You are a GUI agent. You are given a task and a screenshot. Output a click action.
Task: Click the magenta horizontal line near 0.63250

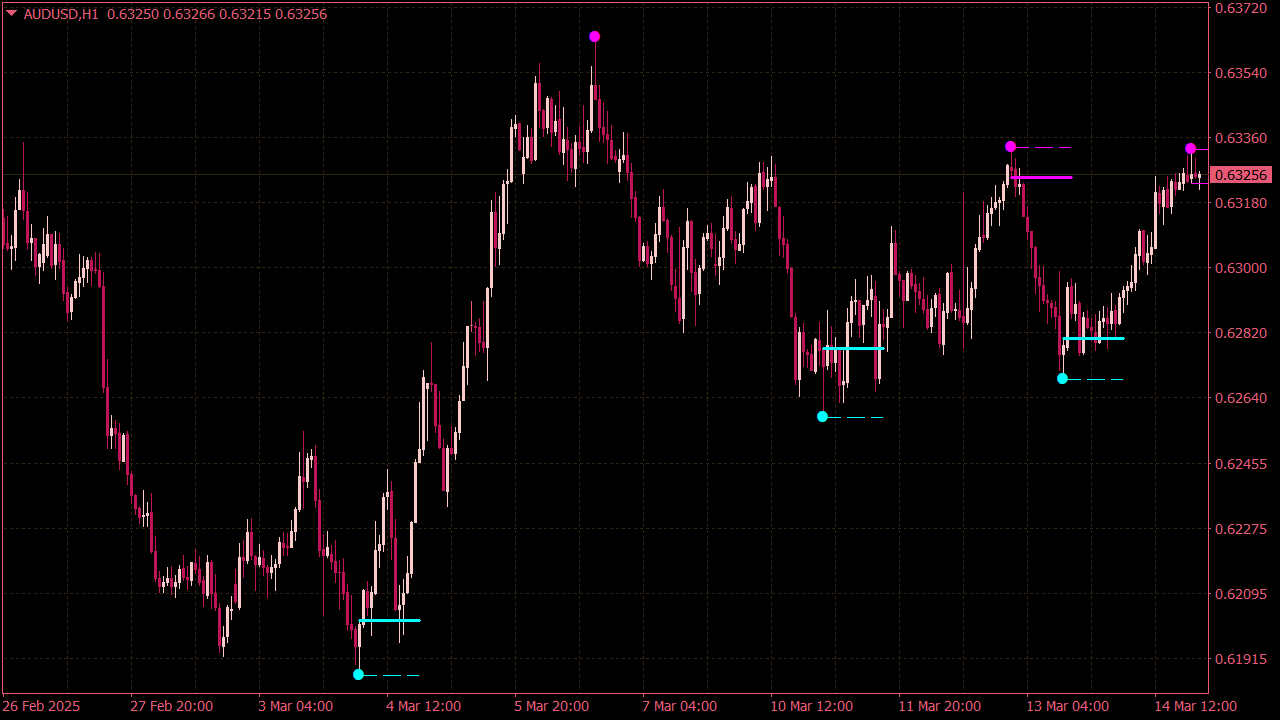click(1041, 178)
